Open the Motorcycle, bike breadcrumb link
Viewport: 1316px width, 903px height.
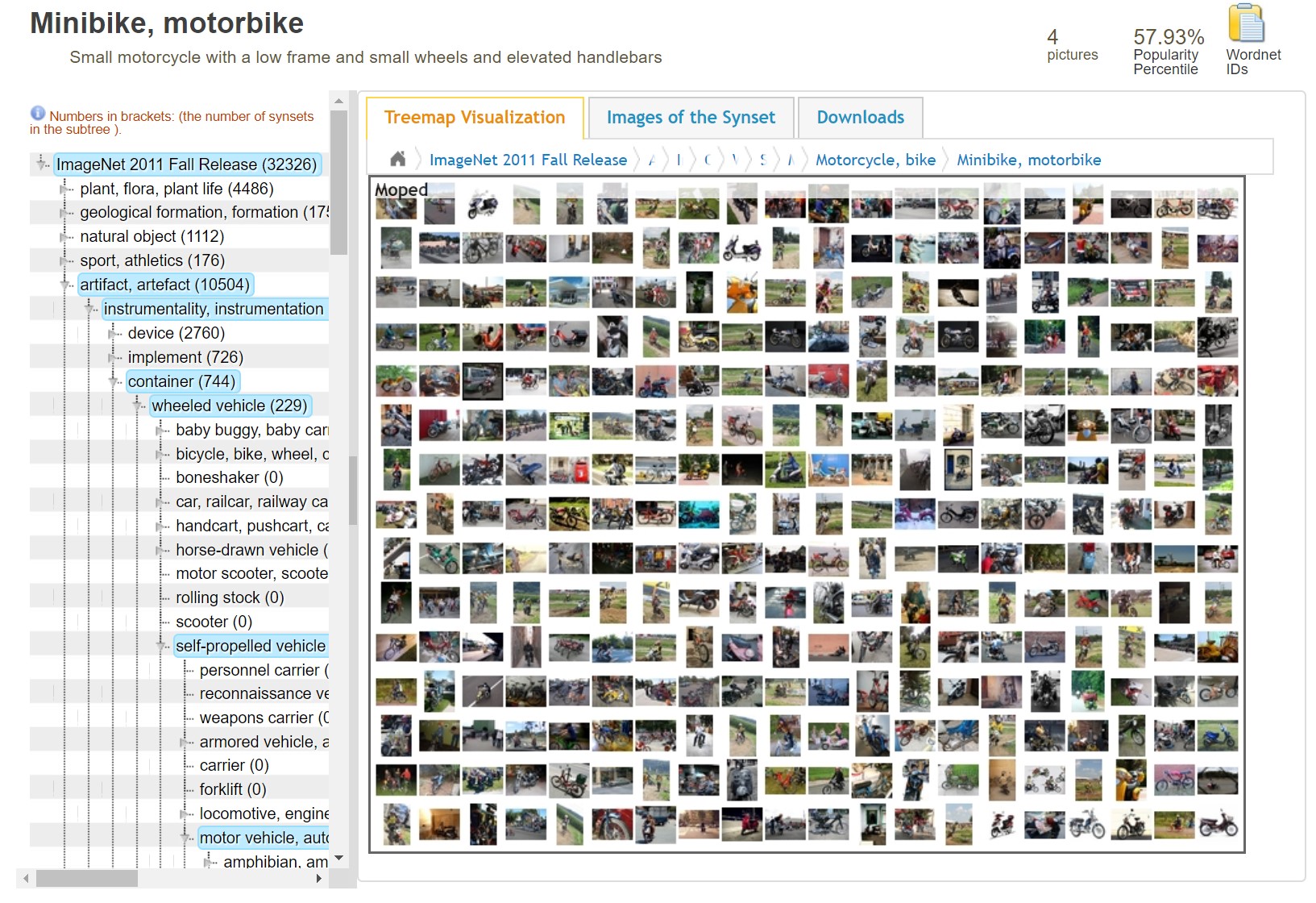(x=875, y=160)
